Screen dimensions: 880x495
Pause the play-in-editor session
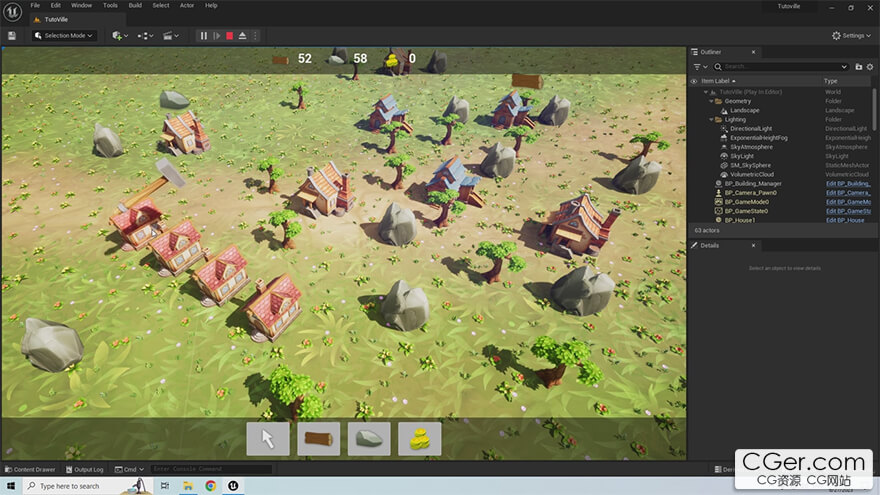coord(204,35)
